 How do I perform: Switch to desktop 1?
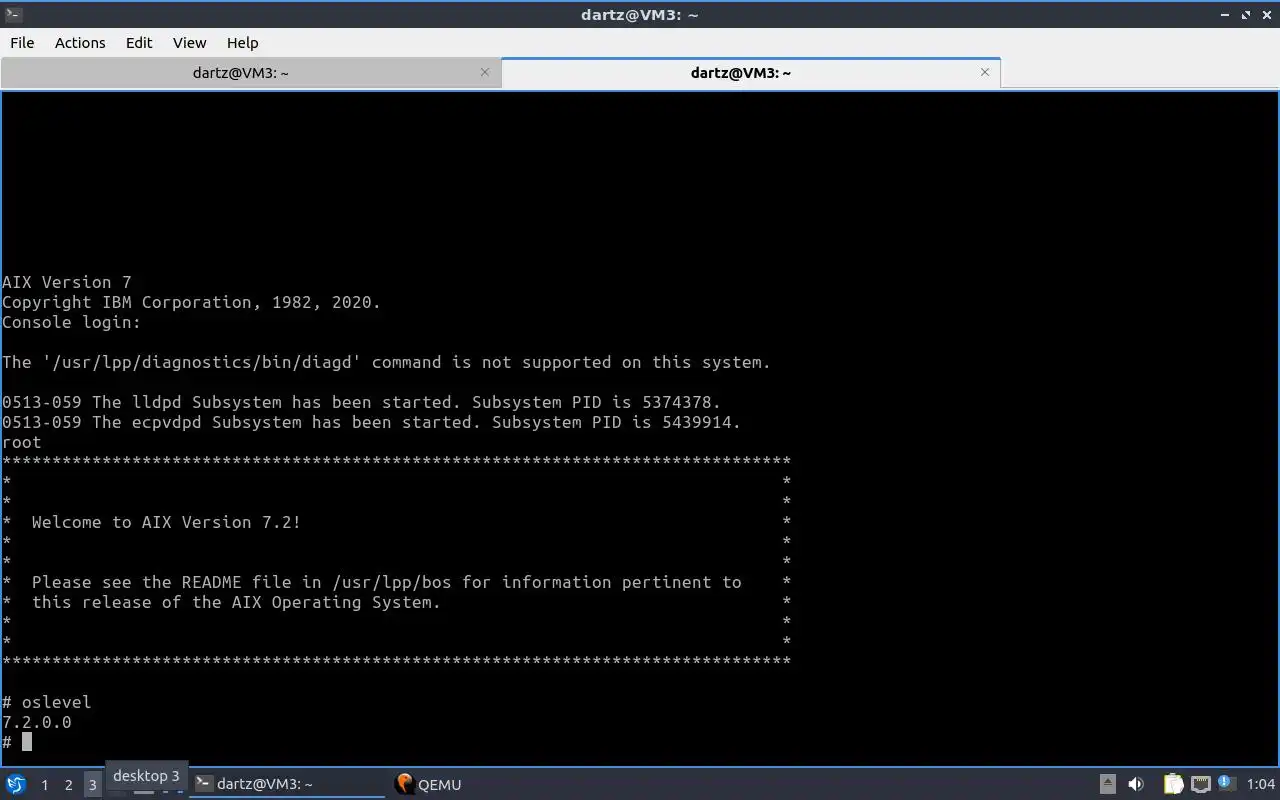pos(44,785)
